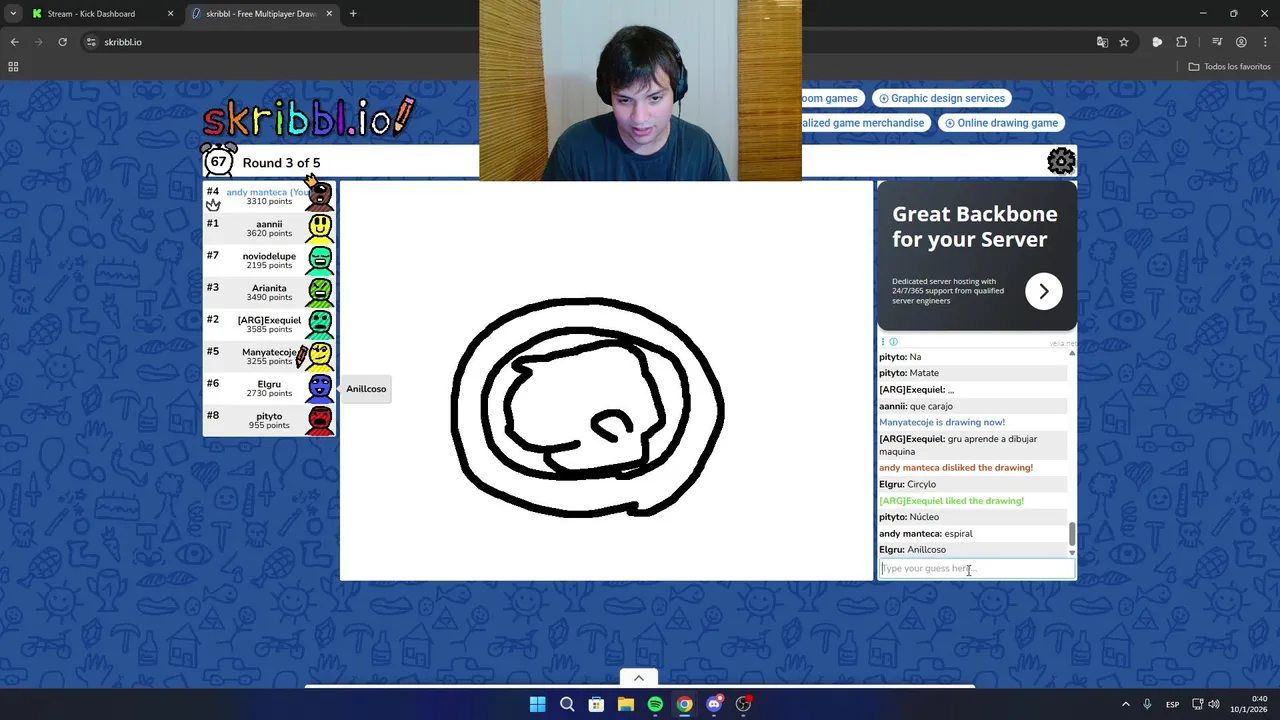View site information icon
The height and width of the screenshot is (720, 1280).
(x=91, y=42)
